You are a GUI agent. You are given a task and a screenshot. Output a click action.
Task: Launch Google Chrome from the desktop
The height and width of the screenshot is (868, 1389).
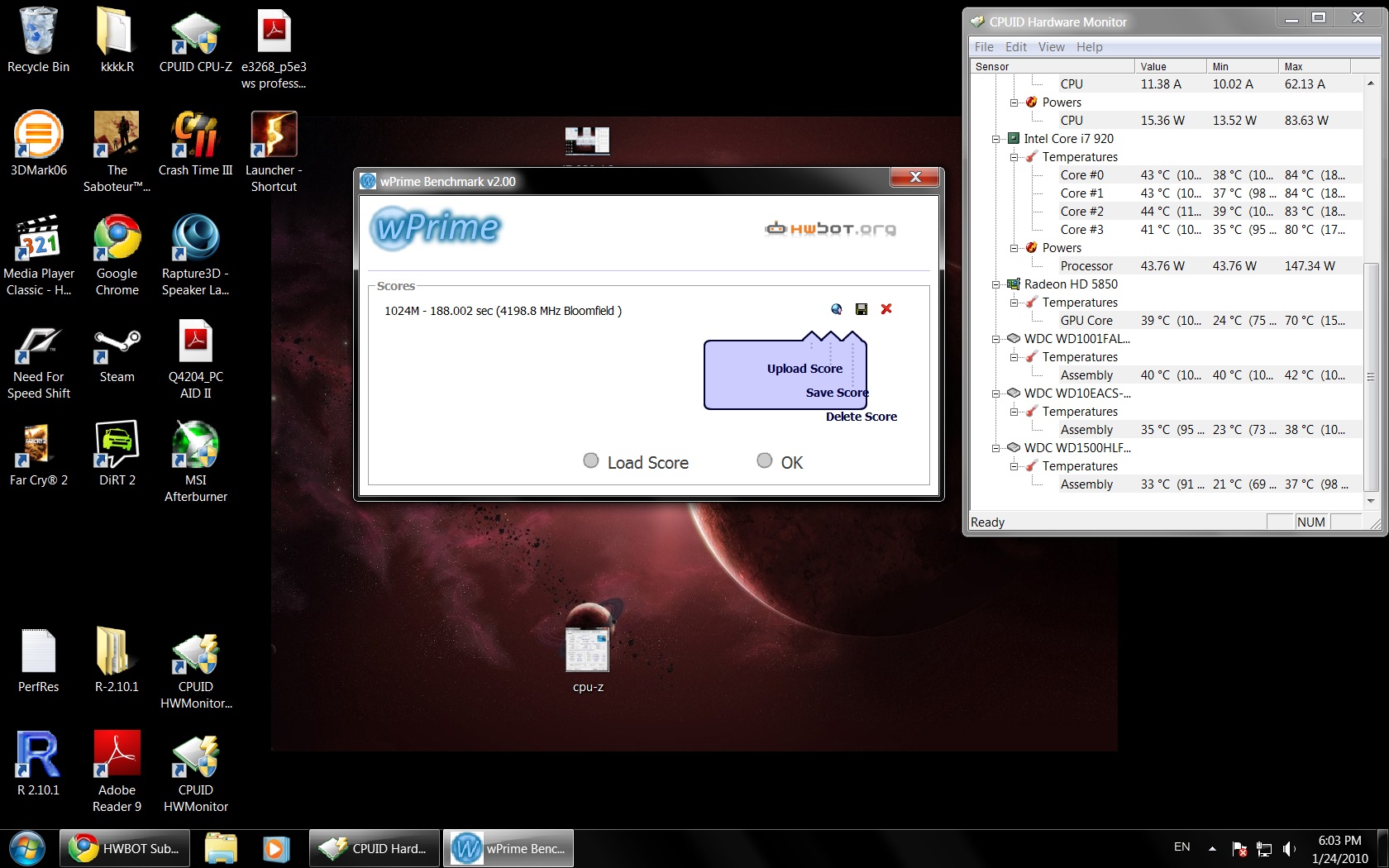pos(117,255)
